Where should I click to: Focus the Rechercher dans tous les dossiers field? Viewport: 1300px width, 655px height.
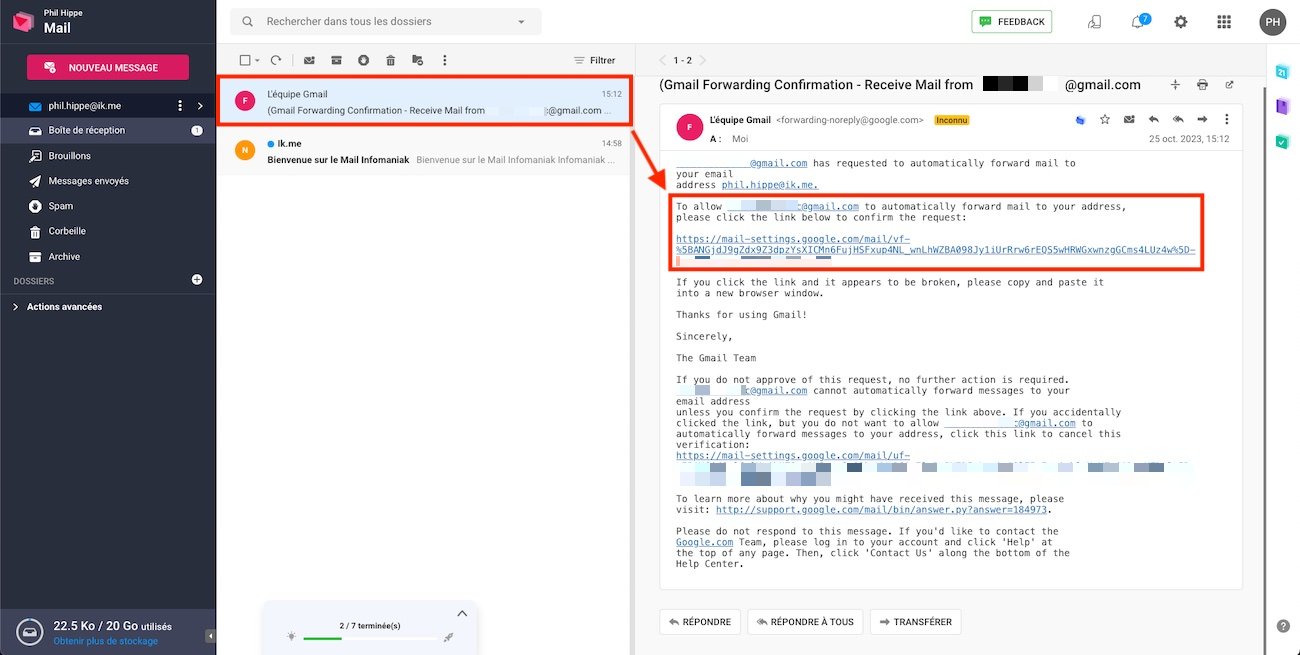click(x=385, y=21)
